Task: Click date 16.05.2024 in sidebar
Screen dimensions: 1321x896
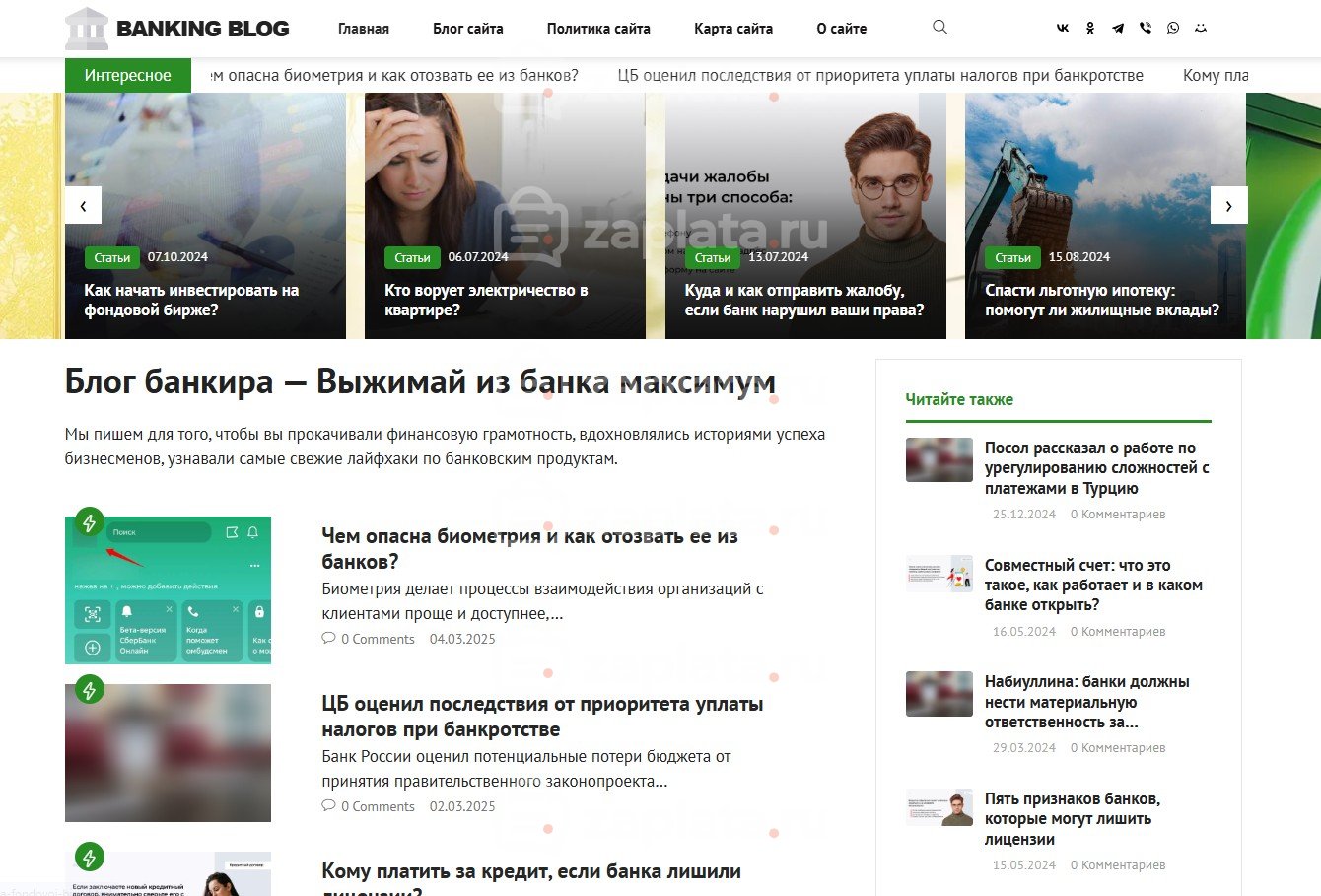Action: pos(1024,632)
